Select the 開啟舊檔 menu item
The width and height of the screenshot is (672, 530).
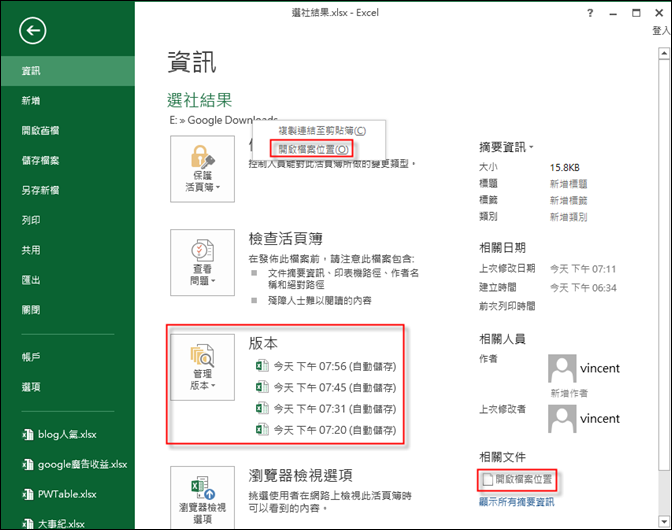click(x=68, y=131)
